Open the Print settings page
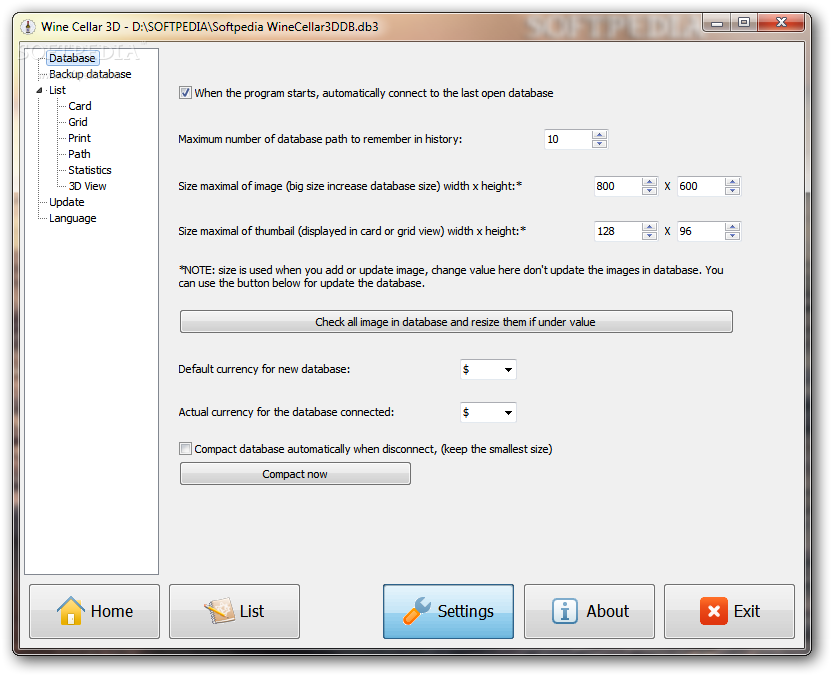The height and width of the screenshot is (676, 832). click(79, 138)
